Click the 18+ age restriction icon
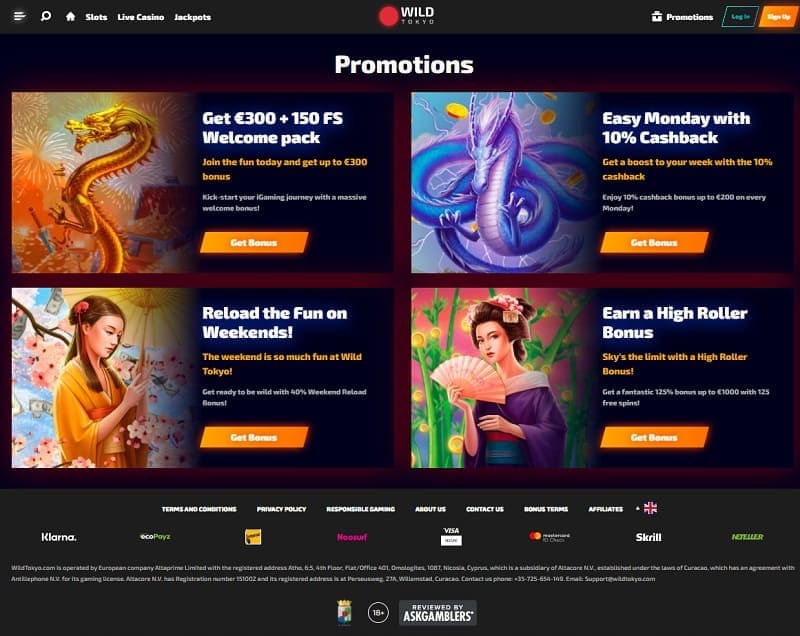 pyautogui.click(x=378, y=613)
